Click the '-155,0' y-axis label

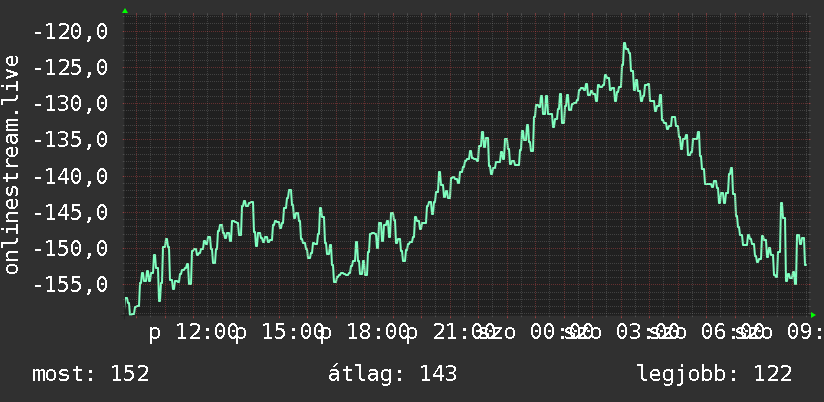[x=70, y=284]
